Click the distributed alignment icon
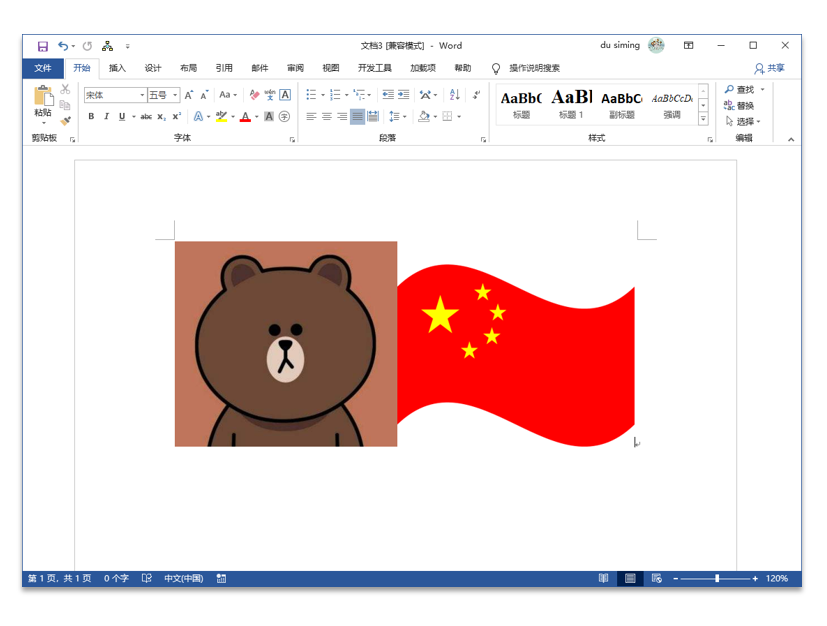 click(x=373, y=117)
